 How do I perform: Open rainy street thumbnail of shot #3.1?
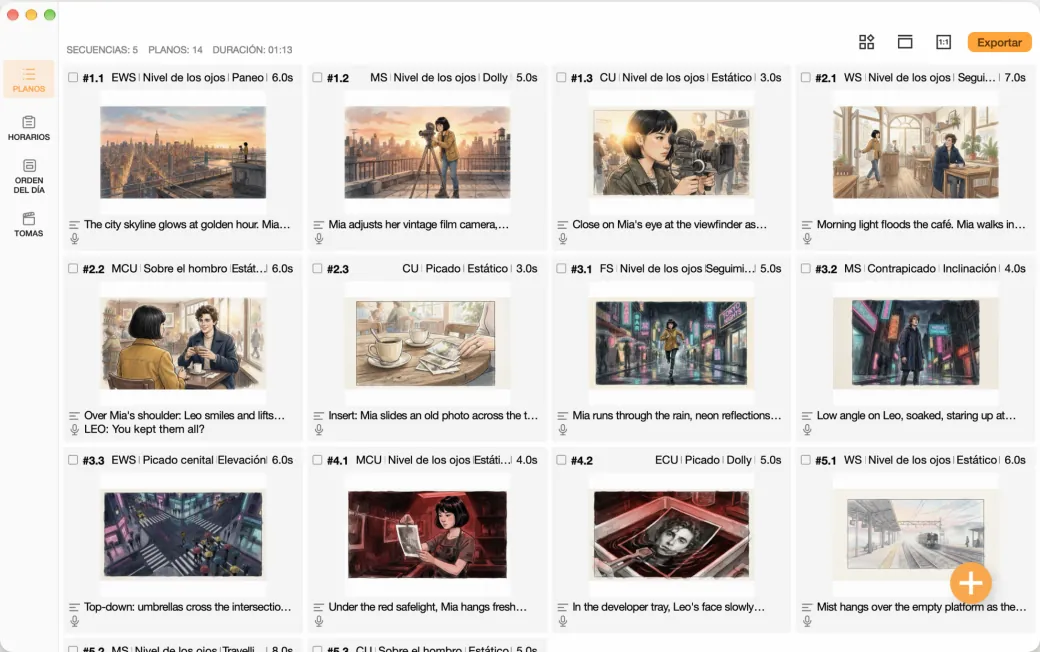(671, 343)
